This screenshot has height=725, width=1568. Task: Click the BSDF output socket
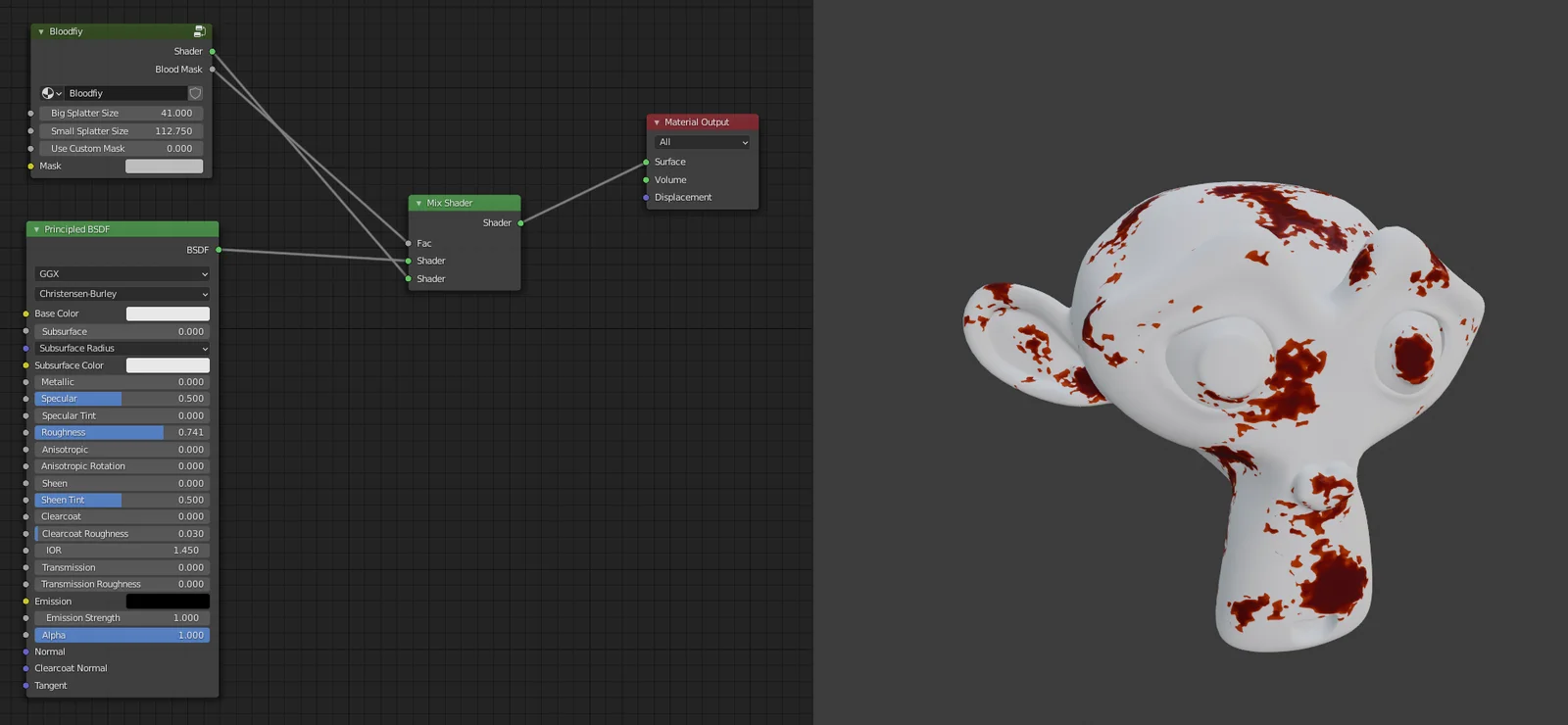[219, 250]
